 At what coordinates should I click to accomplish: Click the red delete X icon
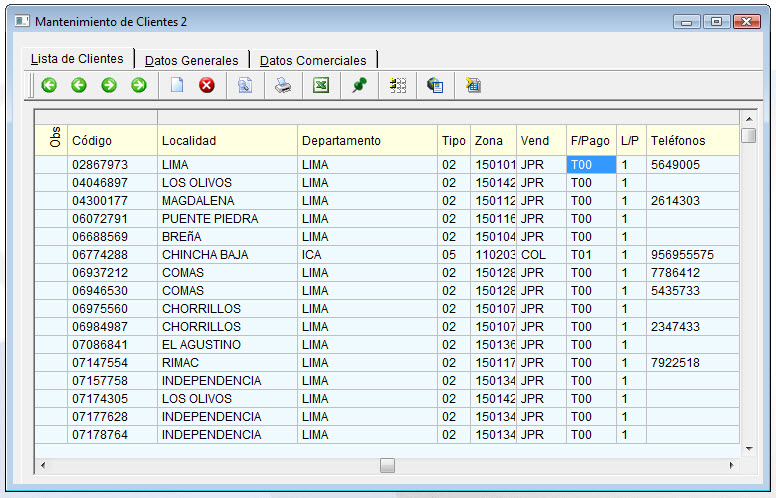point(207,86)
